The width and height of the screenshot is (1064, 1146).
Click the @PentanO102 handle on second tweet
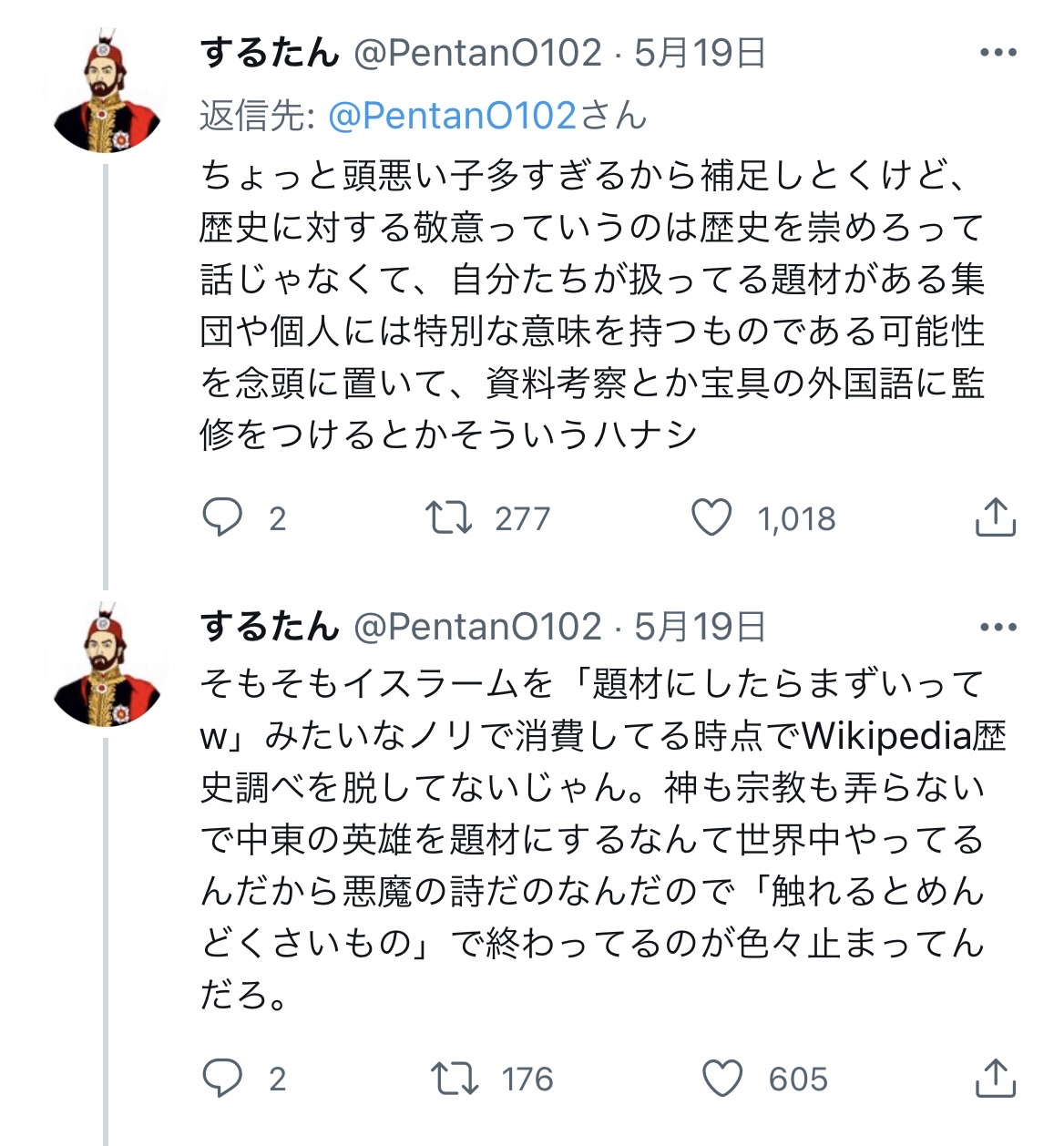point(477,627)
